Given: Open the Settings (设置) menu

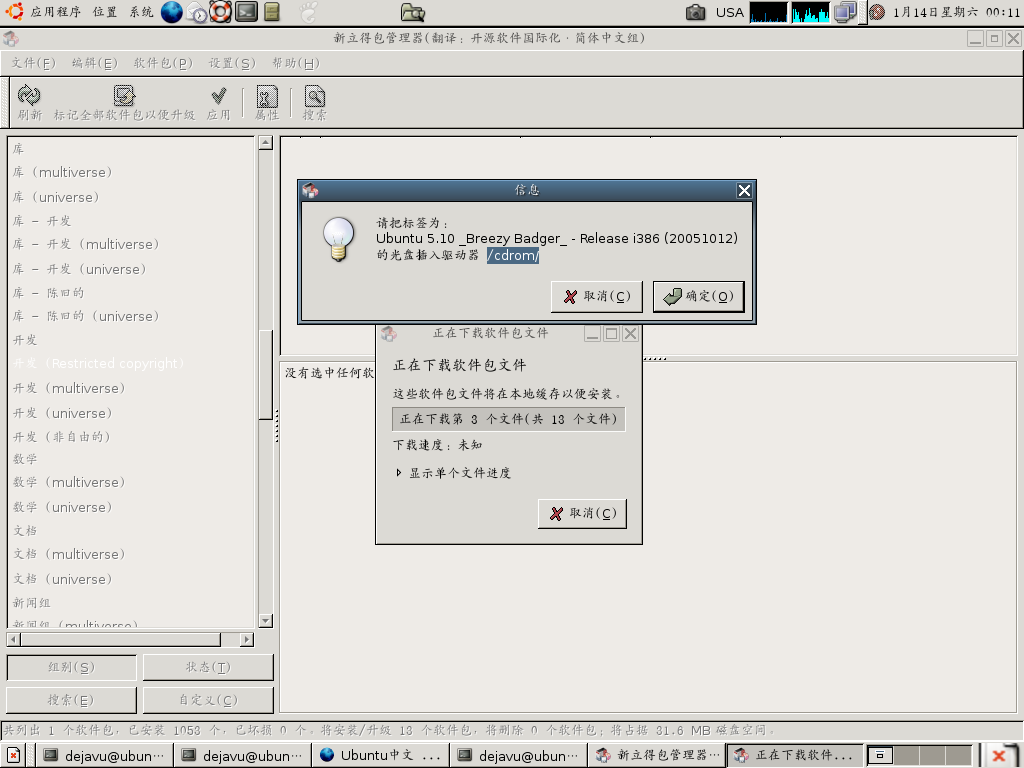Looking at the screenshot, I should [x=232, y=63].
